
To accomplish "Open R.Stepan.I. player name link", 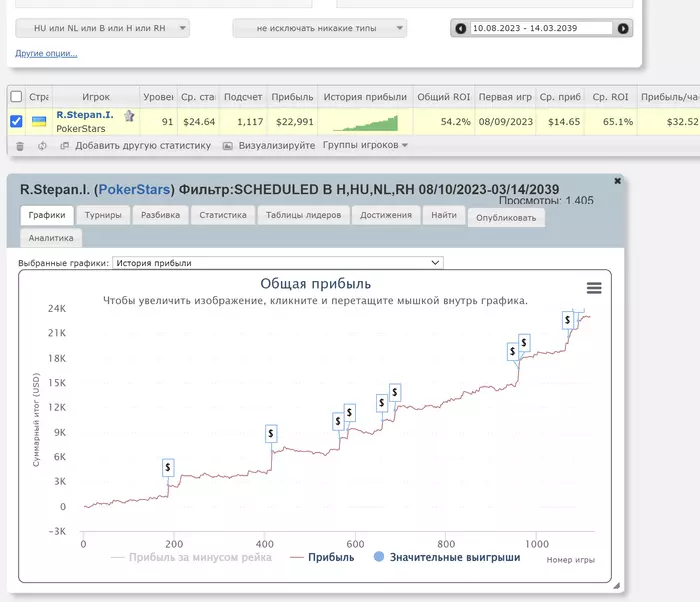I will click(x=85, y=115).
